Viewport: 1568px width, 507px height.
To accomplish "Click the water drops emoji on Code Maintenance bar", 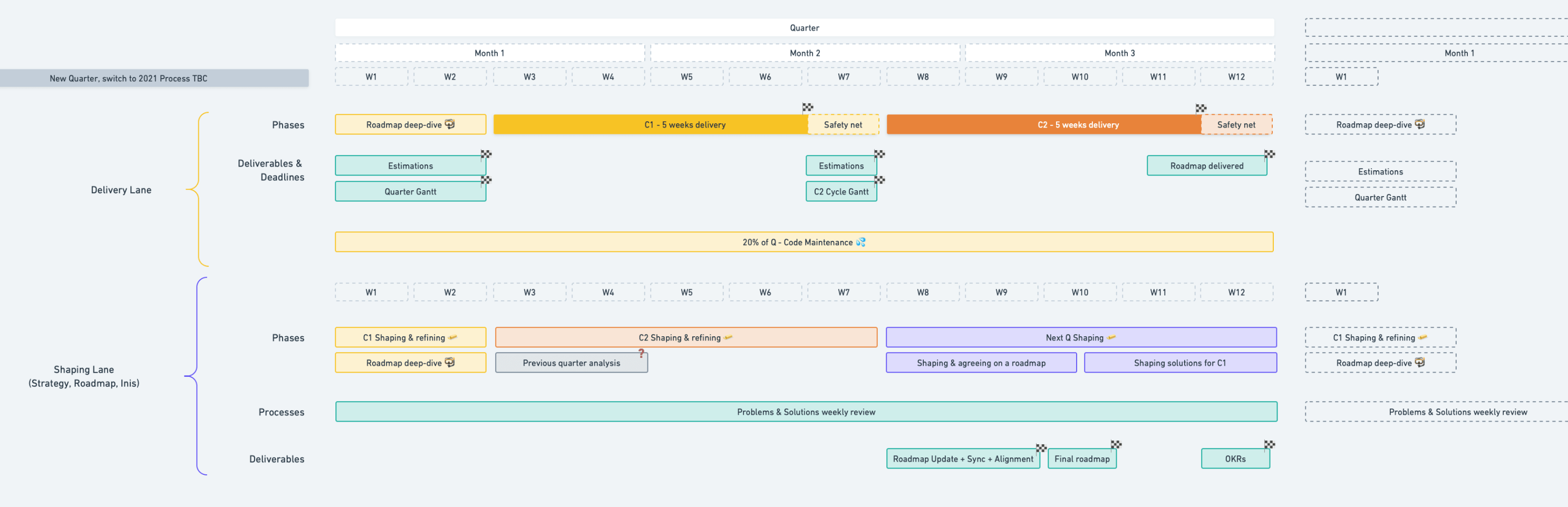I will (x=860, y=242).
